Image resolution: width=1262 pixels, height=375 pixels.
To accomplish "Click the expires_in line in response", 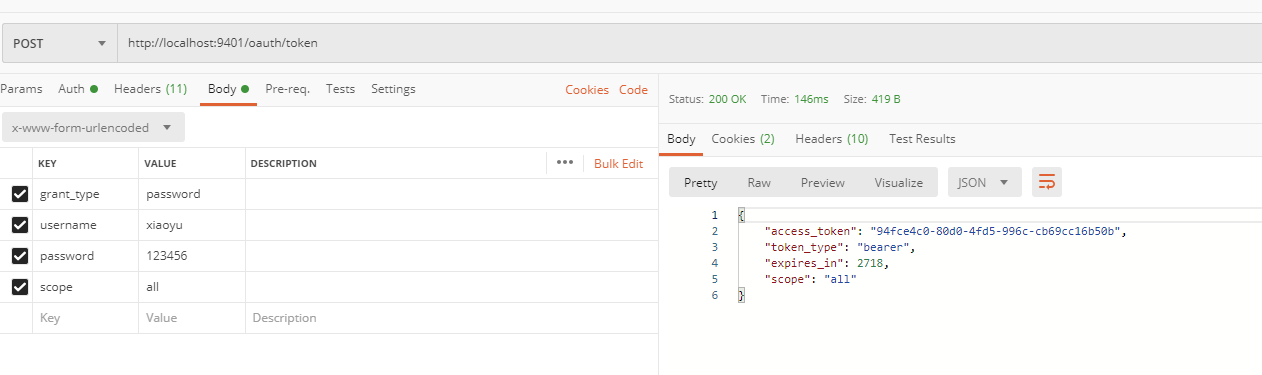I will pyautogui.click(x=826, y=263).
